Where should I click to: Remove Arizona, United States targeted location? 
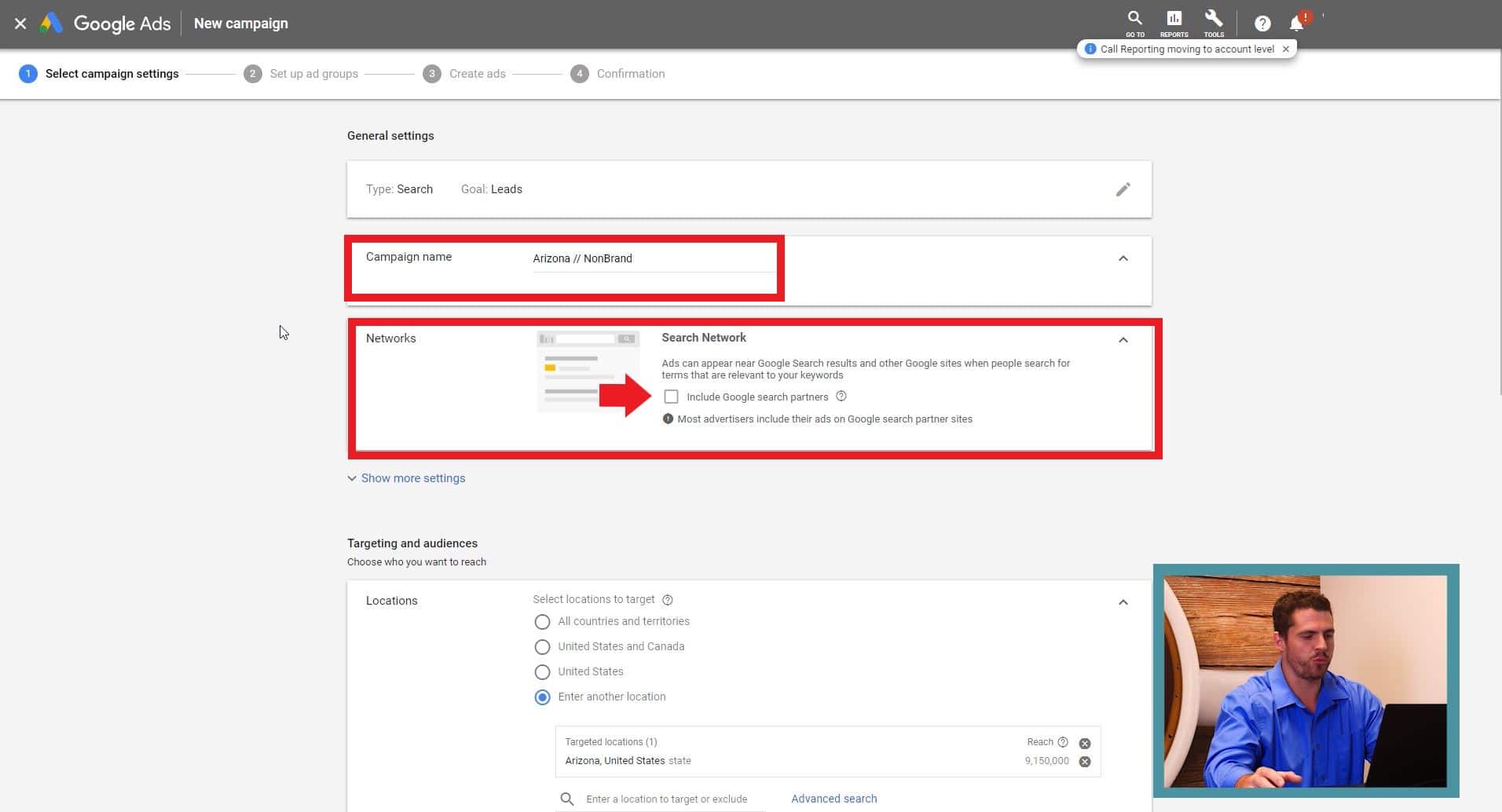point(1085,762)
